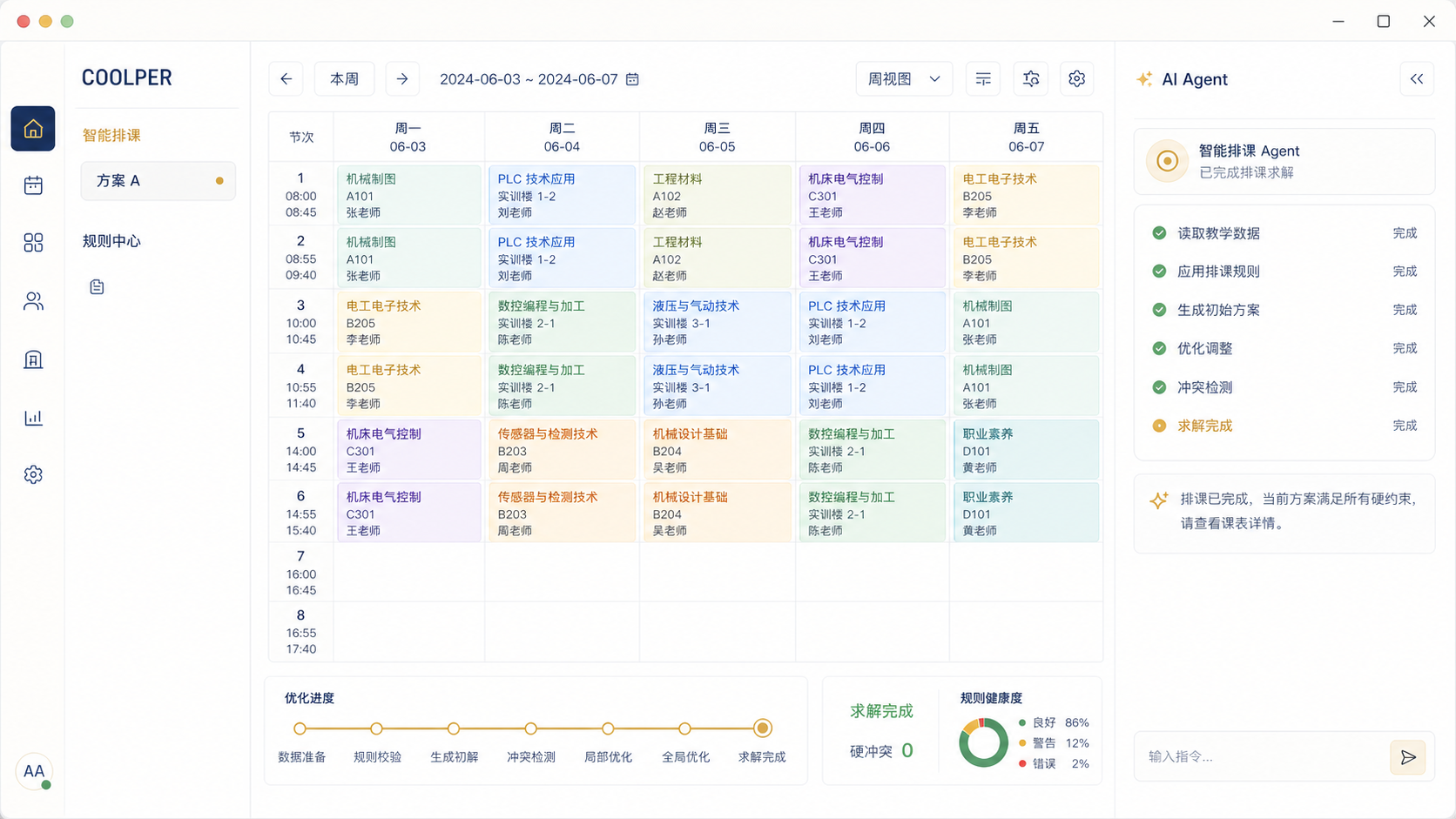Click the green check beside 读取教学数据
Image resolution: width=1456 pixels, height=819 pixels.
(x=1159, y=233)
